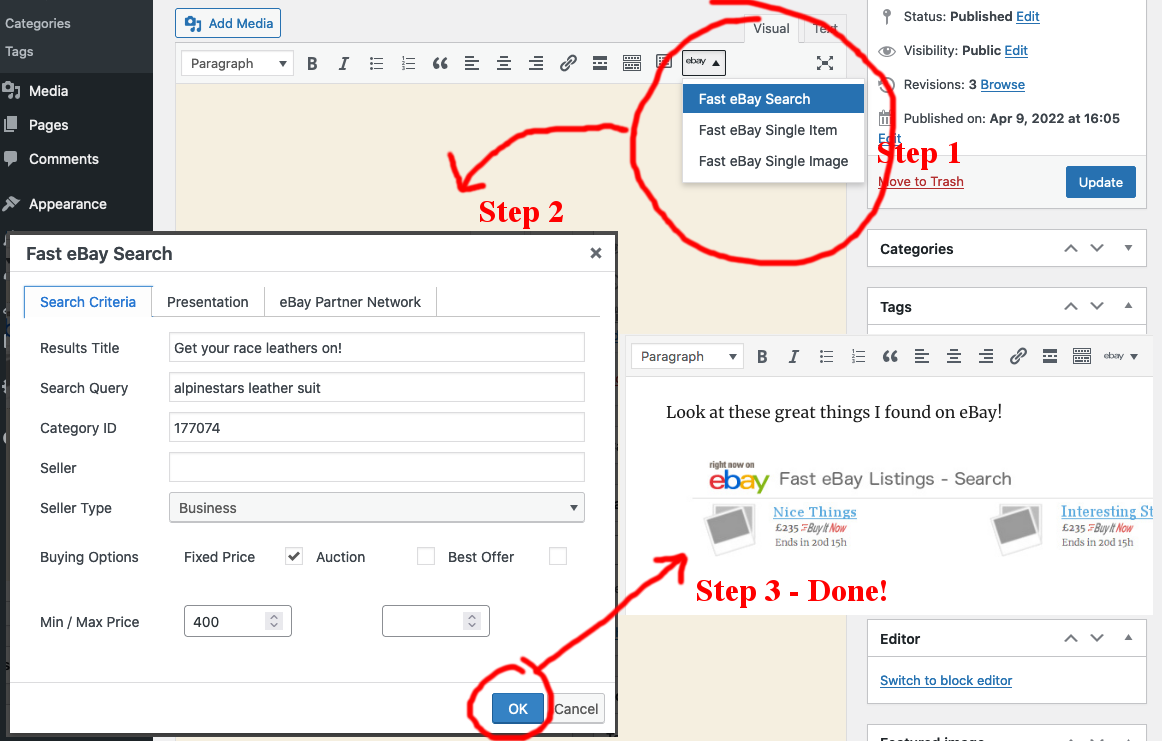Click the Search Query input field
Viewport: 1162px width, 741px height.
click(376, 388)
